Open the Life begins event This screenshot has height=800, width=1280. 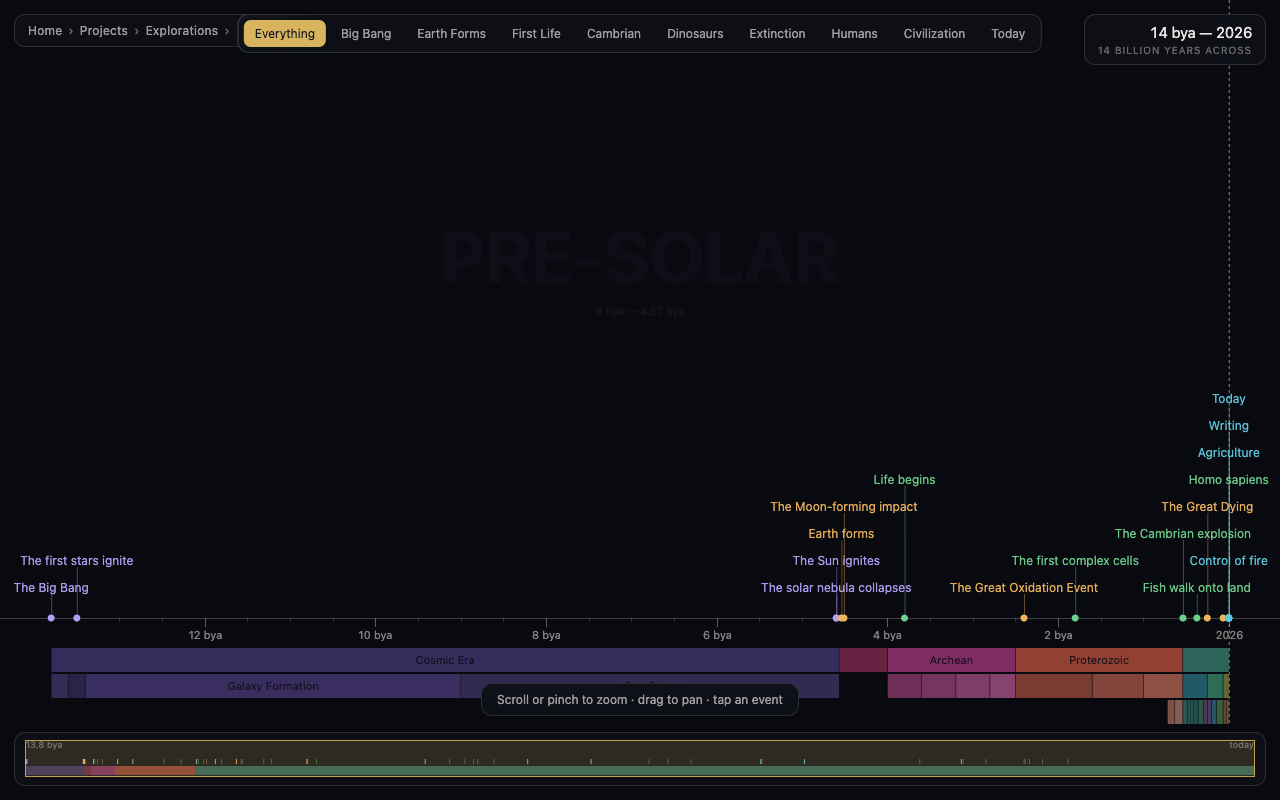click(x=904, y=480)
